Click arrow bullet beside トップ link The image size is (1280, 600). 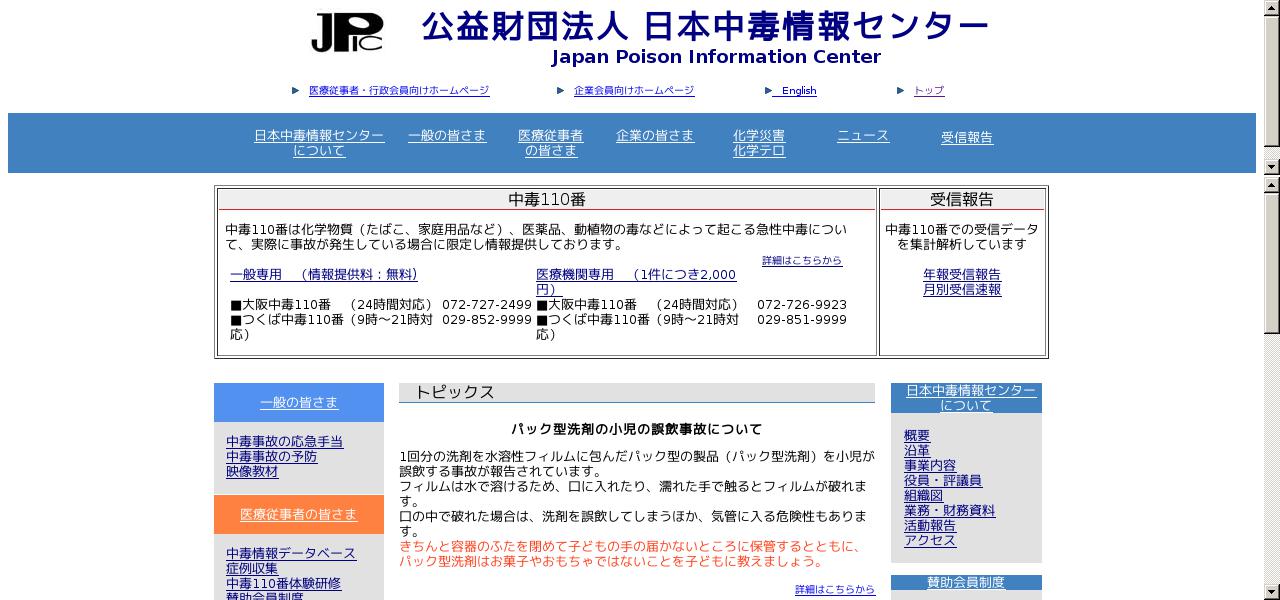[903, 91]
